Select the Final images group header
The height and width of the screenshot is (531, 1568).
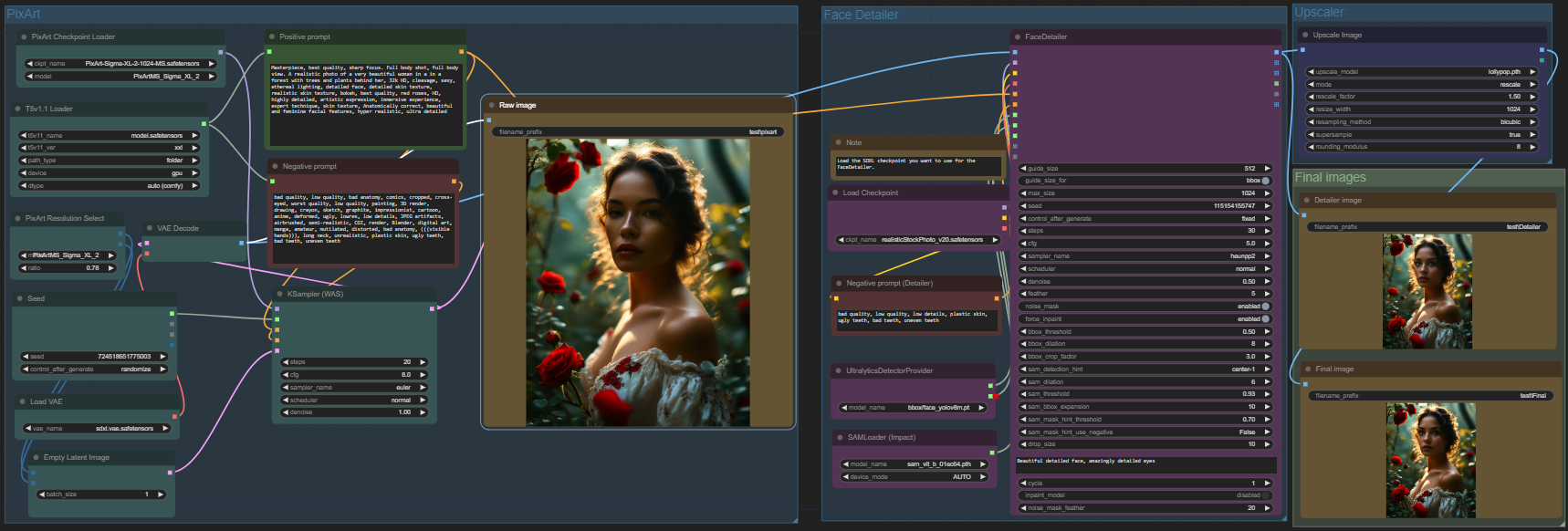coord(1330,177)
